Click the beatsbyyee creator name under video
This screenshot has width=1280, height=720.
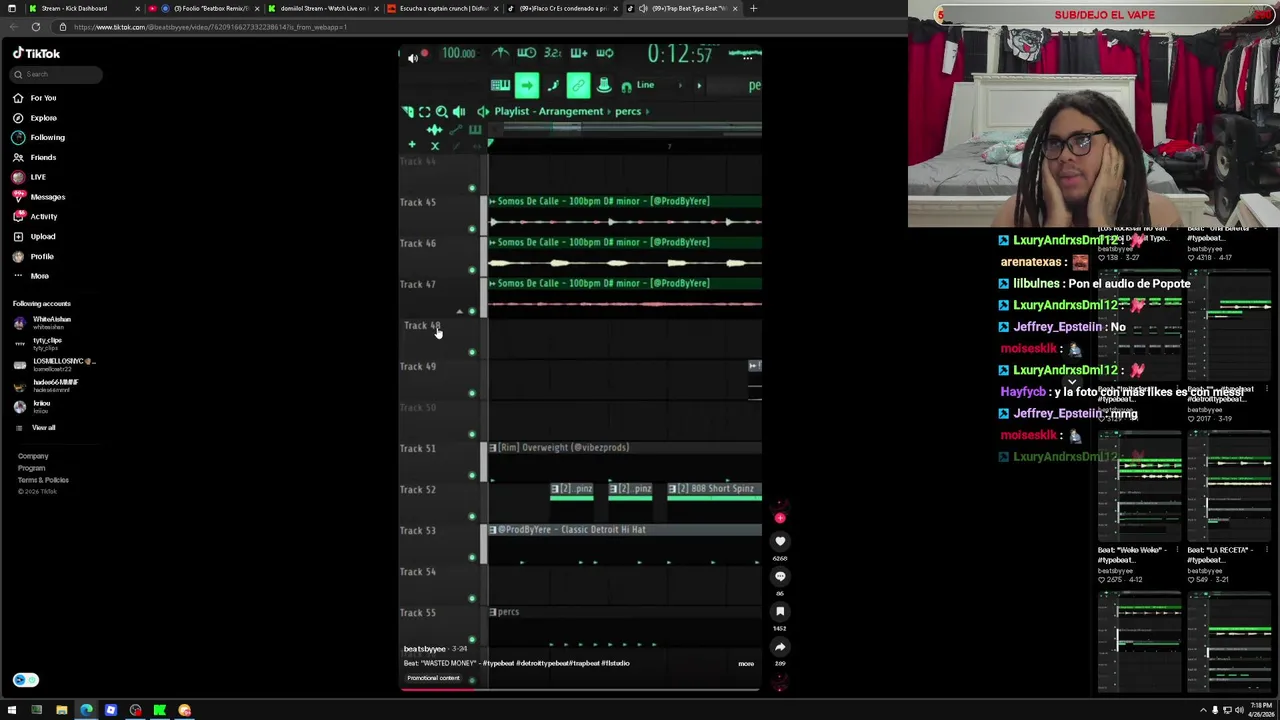(x=425, y=649)
